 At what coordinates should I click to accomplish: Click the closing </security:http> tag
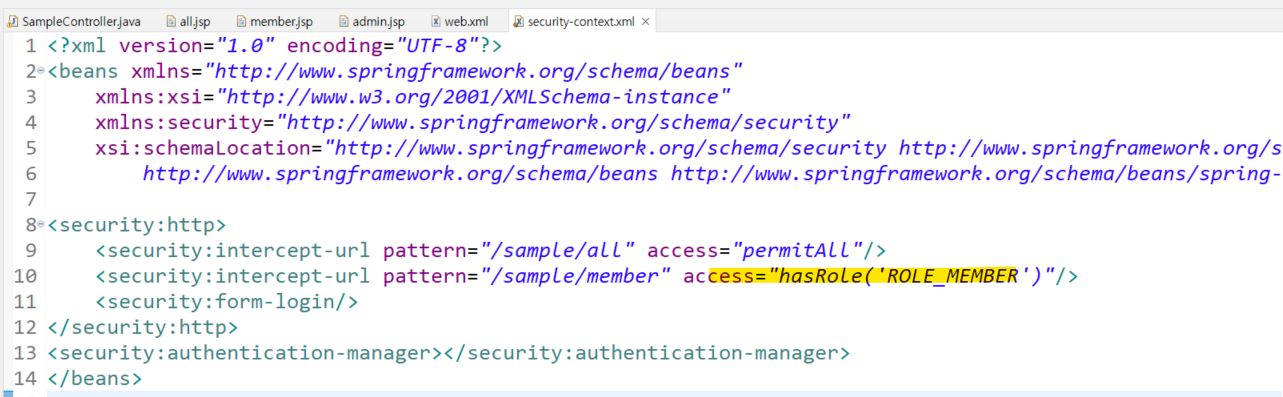(x=143, y=326)
